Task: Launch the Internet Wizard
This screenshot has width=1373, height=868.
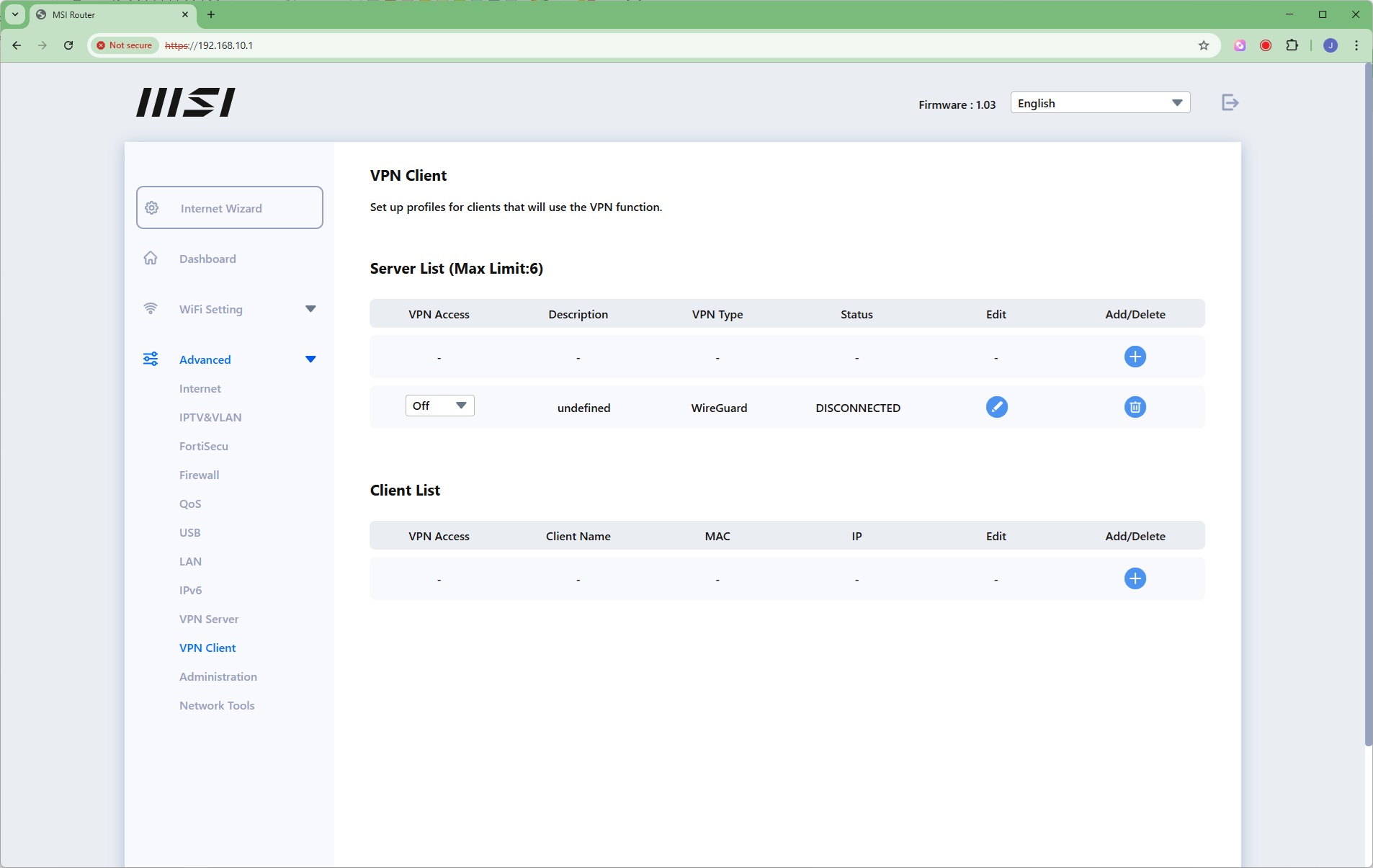Action: 229,208
